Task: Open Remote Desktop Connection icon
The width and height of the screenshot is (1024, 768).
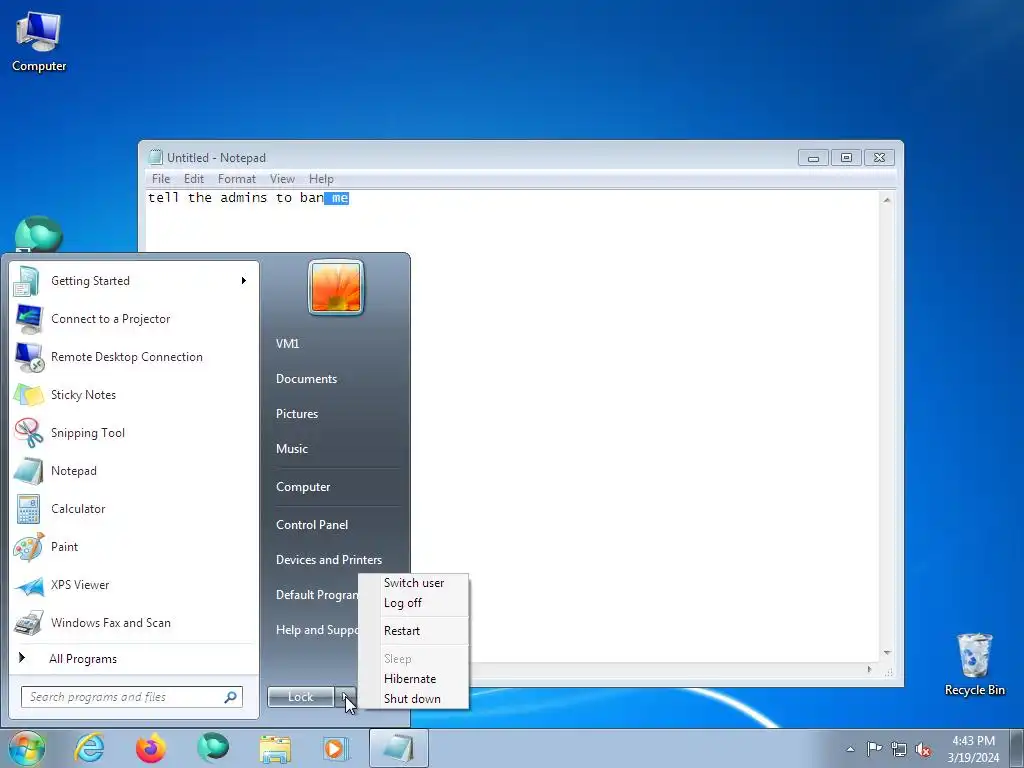Action: 29,357
